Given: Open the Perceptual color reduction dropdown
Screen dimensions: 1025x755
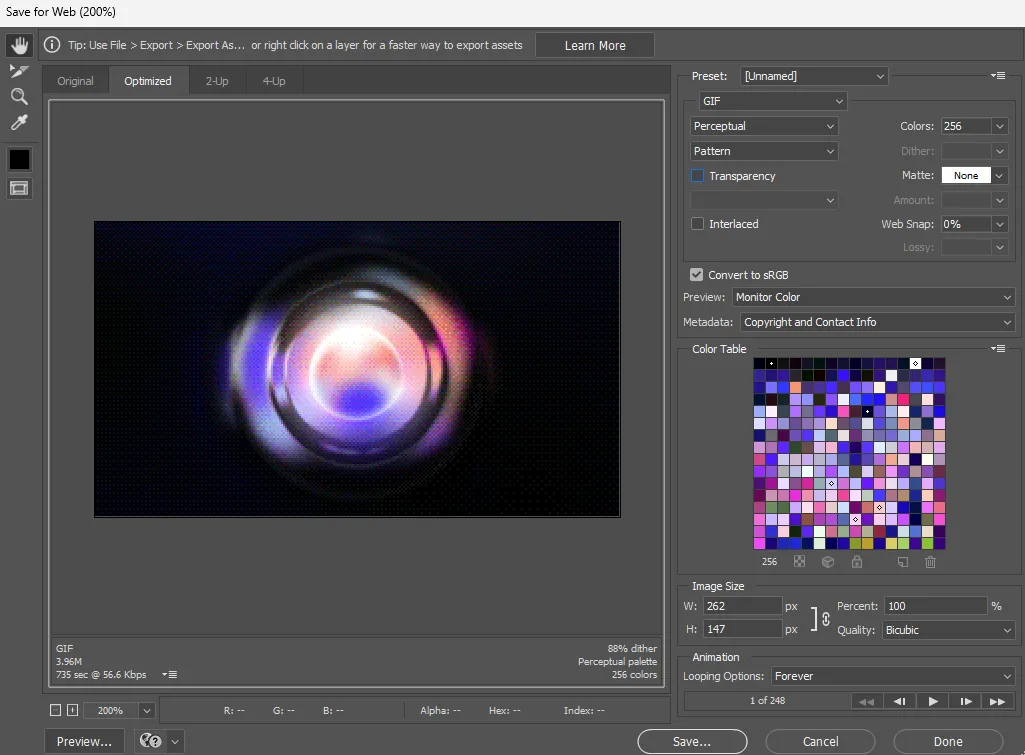Looking at the screenshot, I should tap(764, 126).
